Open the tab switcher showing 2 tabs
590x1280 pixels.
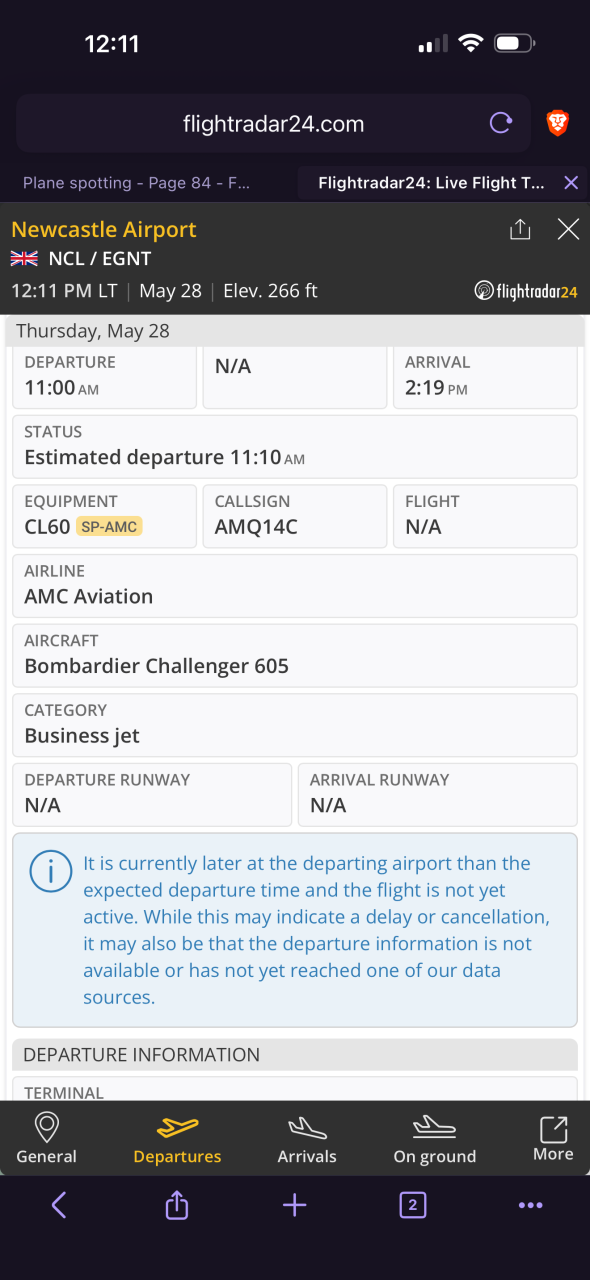point(412,1205)
